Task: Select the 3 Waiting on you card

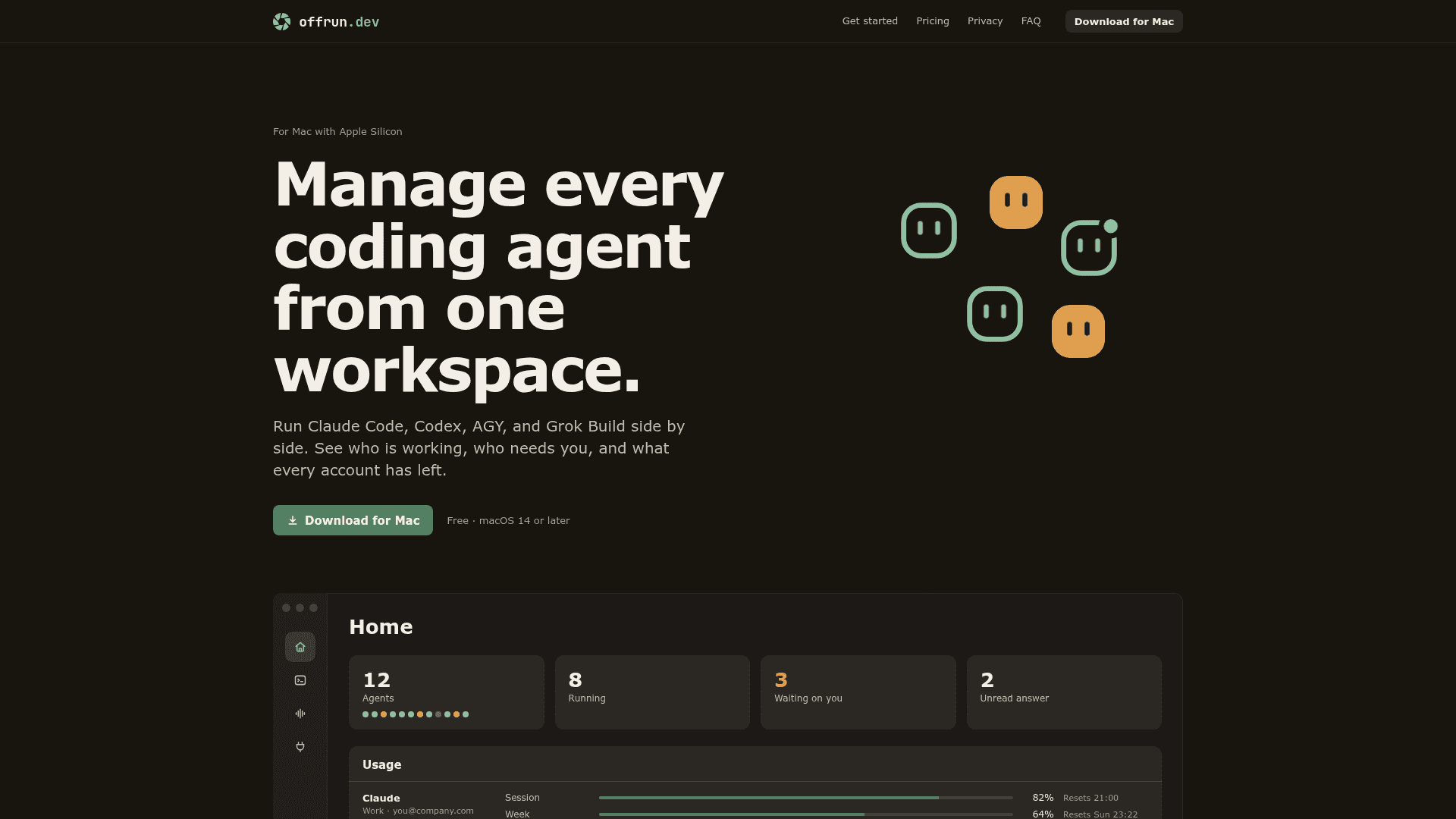Action: point(858,692)
